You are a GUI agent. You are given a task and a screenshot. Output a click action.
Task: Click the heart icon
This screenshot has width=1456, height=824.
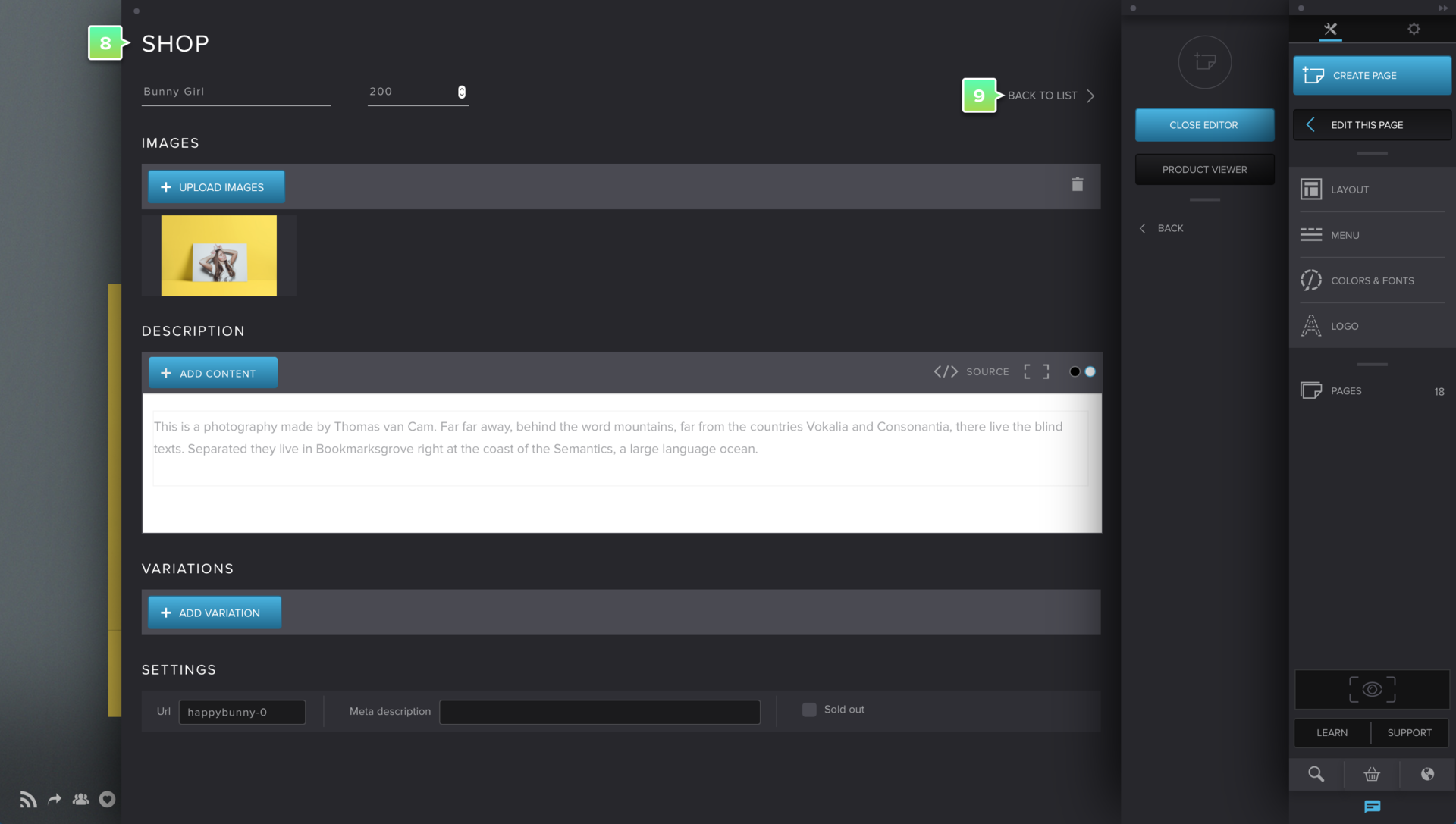pos(107,799)
